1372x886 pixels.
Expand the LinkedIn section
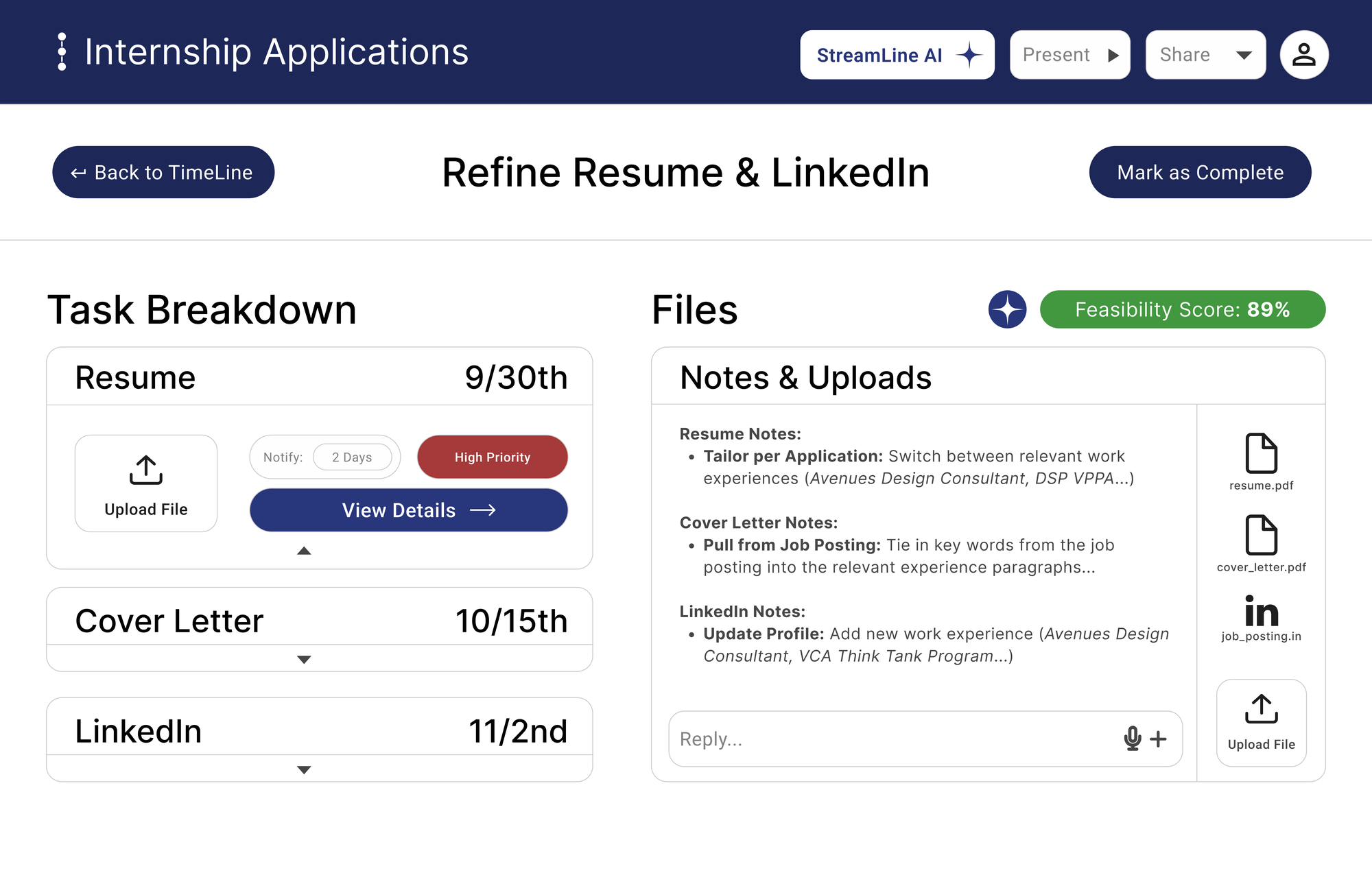click(304, 769)
